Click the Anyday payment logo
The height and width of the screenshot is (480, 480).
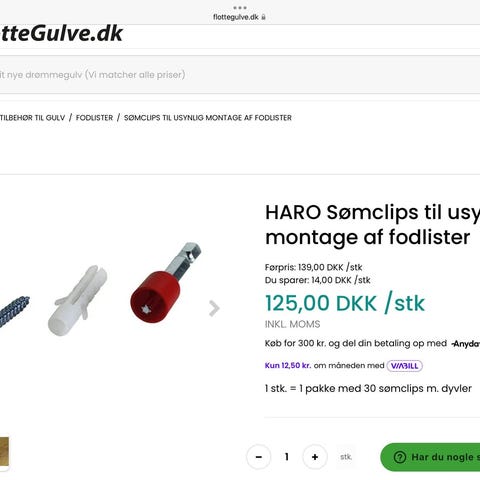pos(465,344)
